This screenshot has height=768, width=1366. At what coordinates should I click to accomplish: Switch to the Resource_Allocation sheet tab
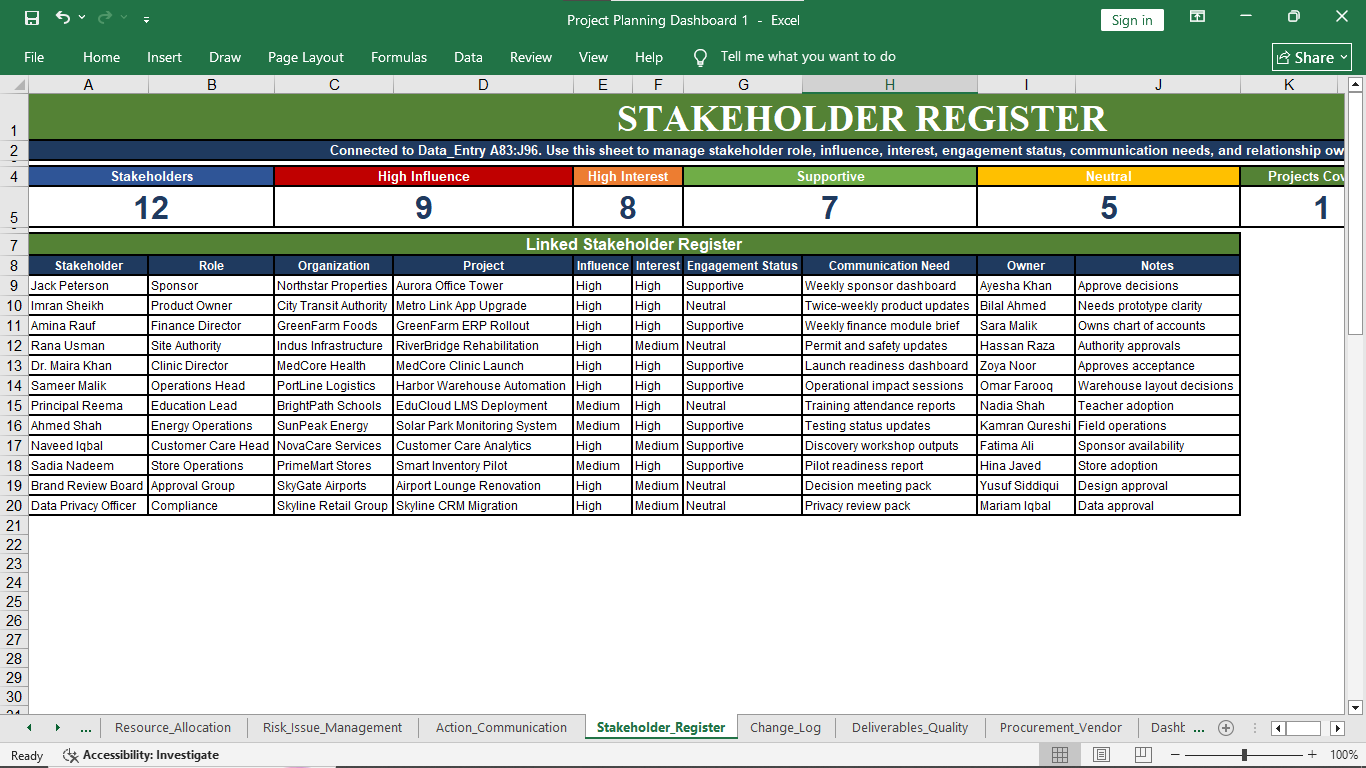[x=173, y=728]
